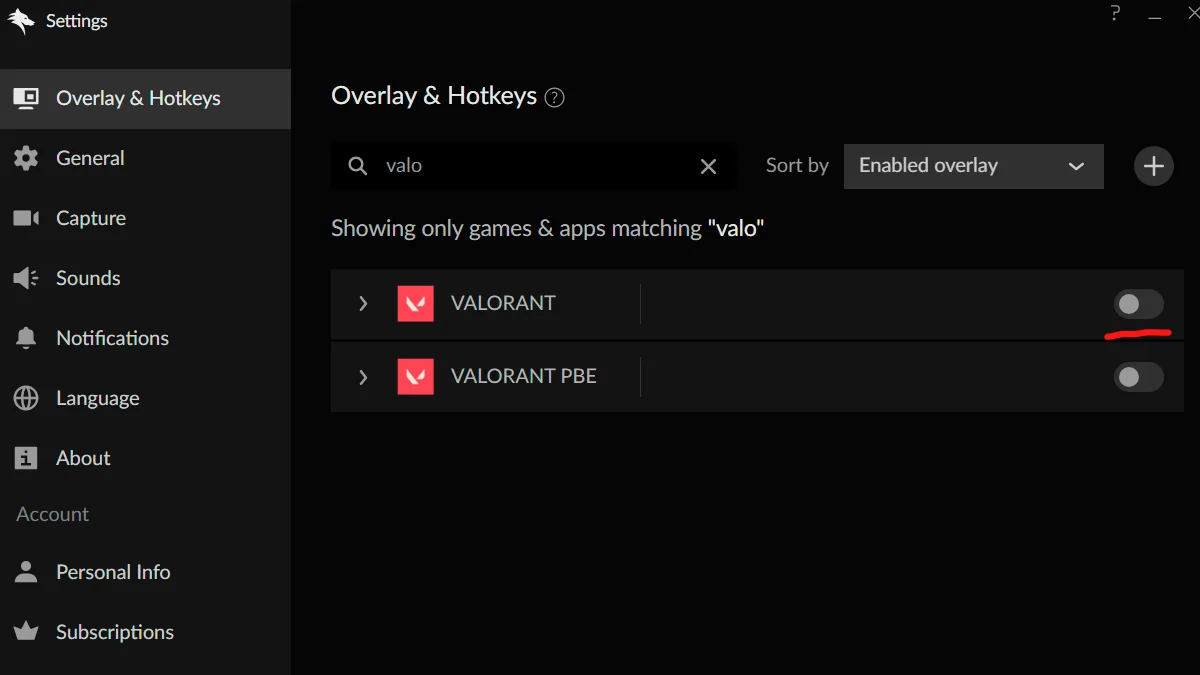Open the Overlay & Hotkeys settings section
Image resolution: width=1200 pixels, height=675 pixels.
click(x=145, y=98)
